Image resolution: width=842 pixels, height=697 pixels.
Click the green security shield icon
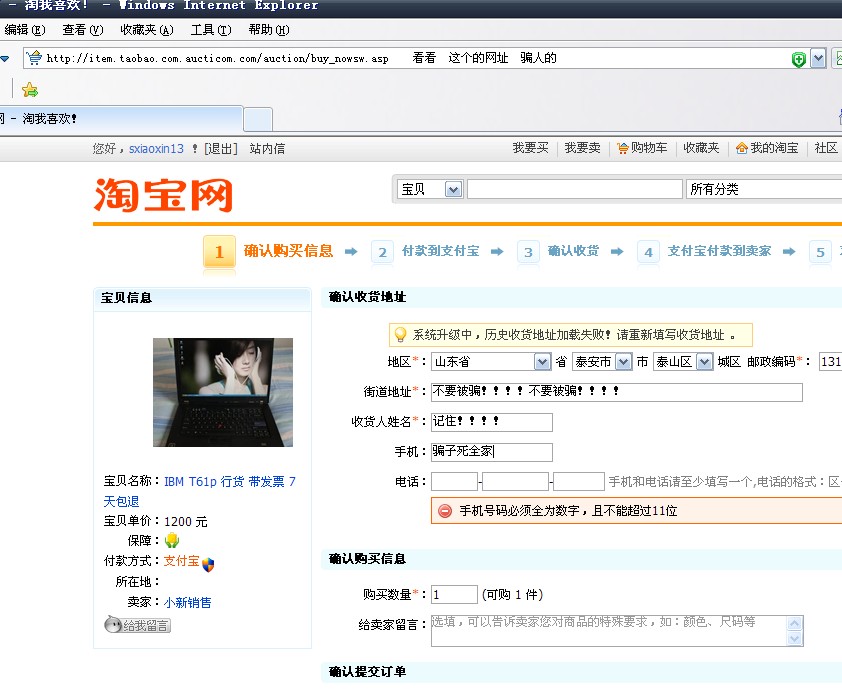(x=799, y=59)
